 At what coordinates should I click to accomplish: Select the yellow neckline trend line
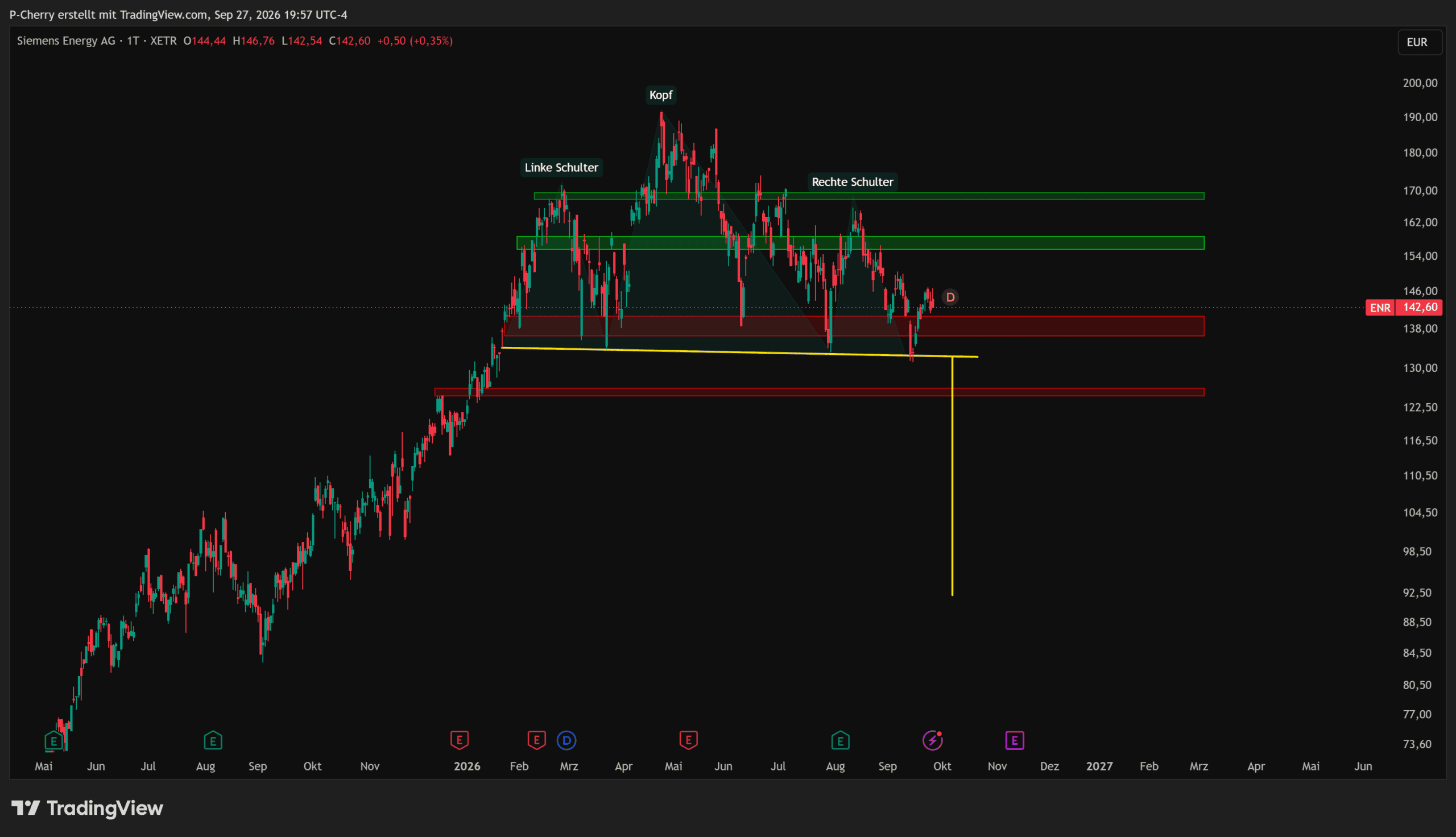point(740,352)
